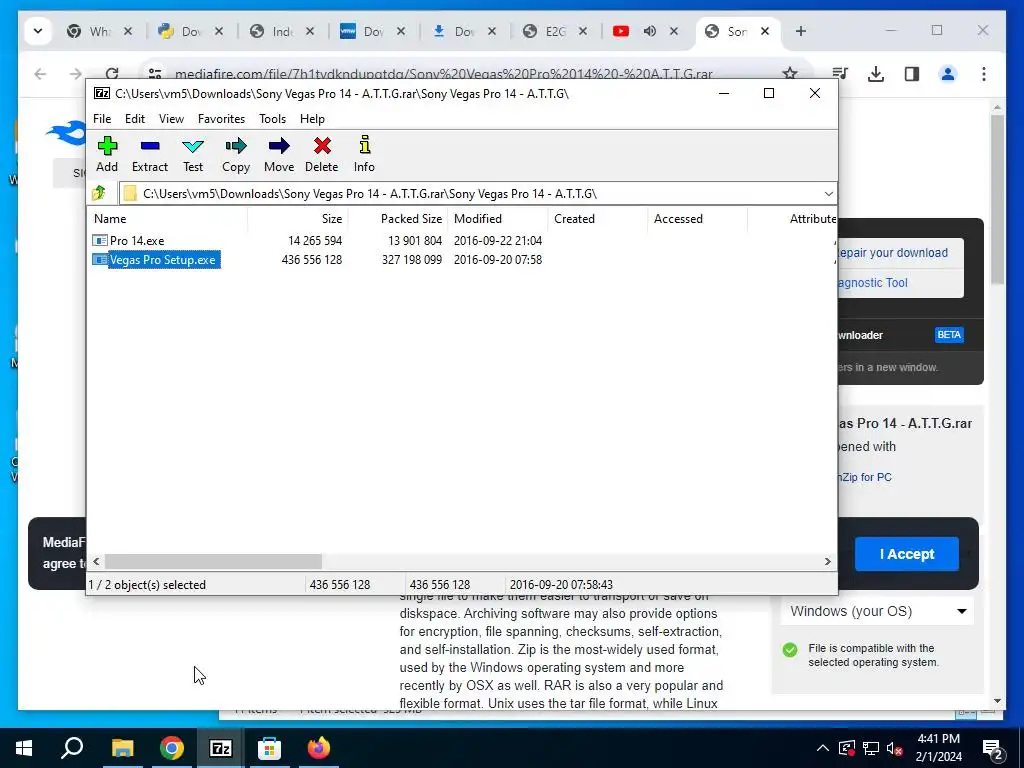Click the Delete toolbar icon

coord(321,154)
